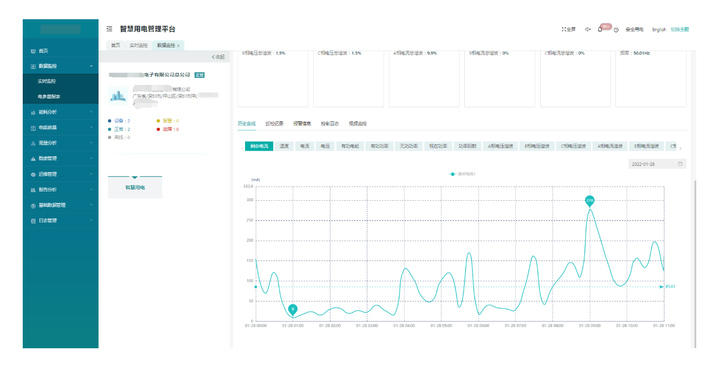Select the 报警信息 tab
The width and height of the screenshot is (720, 370).
tap(302, 123)
